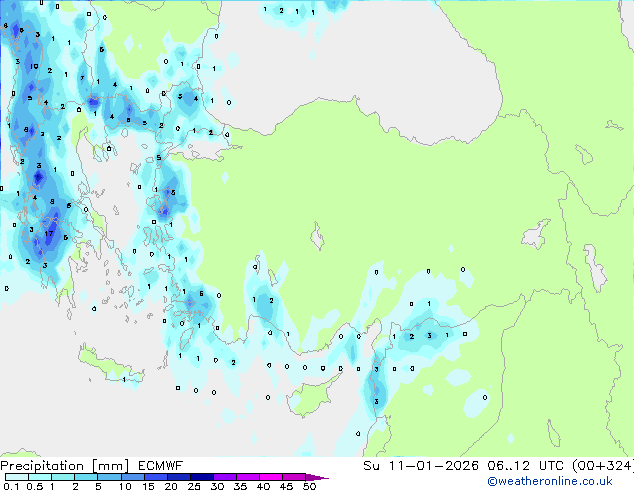Click the "Su 11-01-2026" date text
The height and width of the screenshot is (490, 634).
[x=421, y=466]
